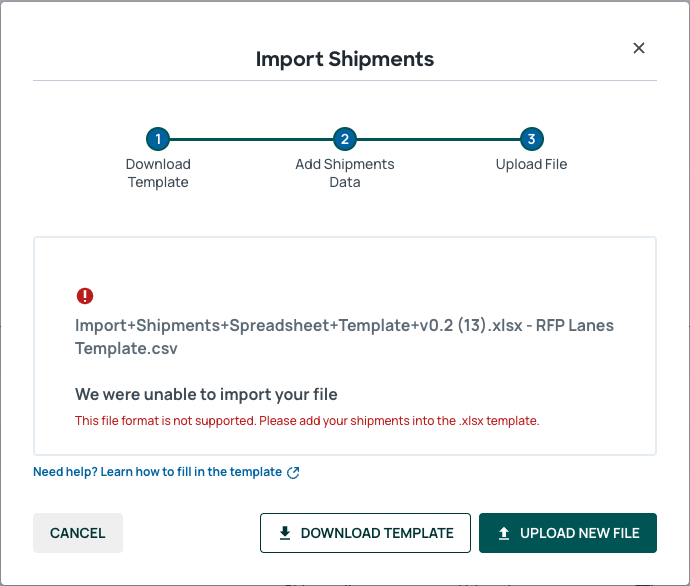The width and height of the screenshot is (690, 586).
Task: Click the uploaded CSV file name
Action: coord(344,337)
